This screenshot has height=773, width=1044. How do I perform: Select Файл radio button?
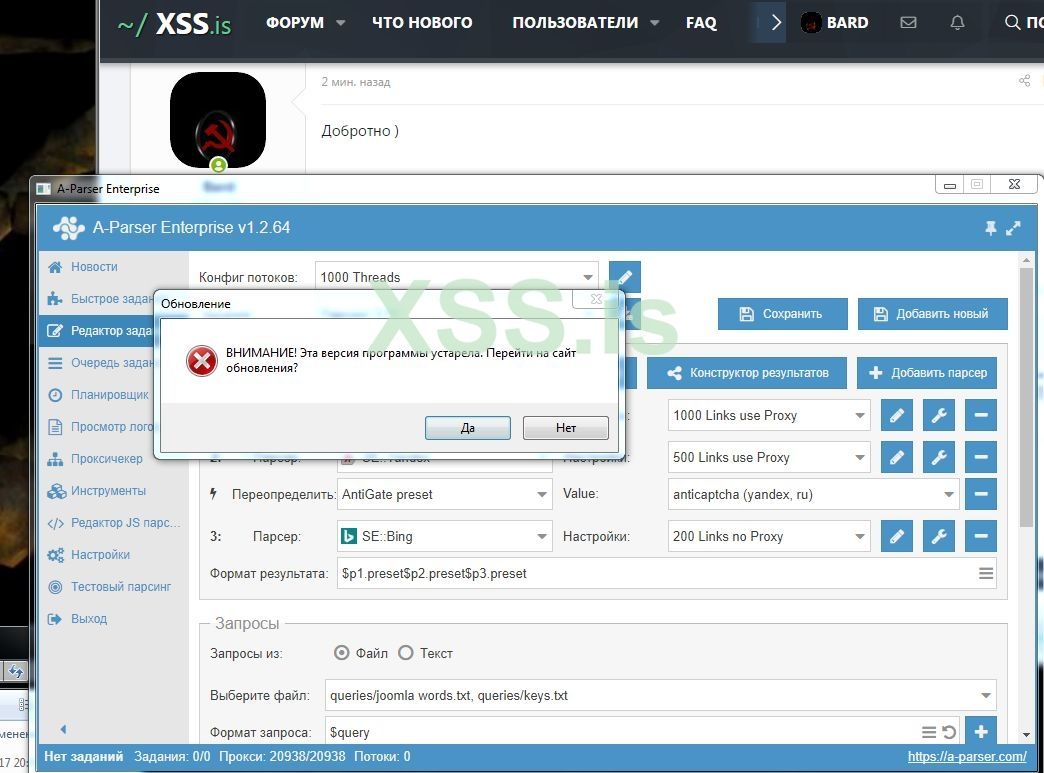tap(341, 653)
